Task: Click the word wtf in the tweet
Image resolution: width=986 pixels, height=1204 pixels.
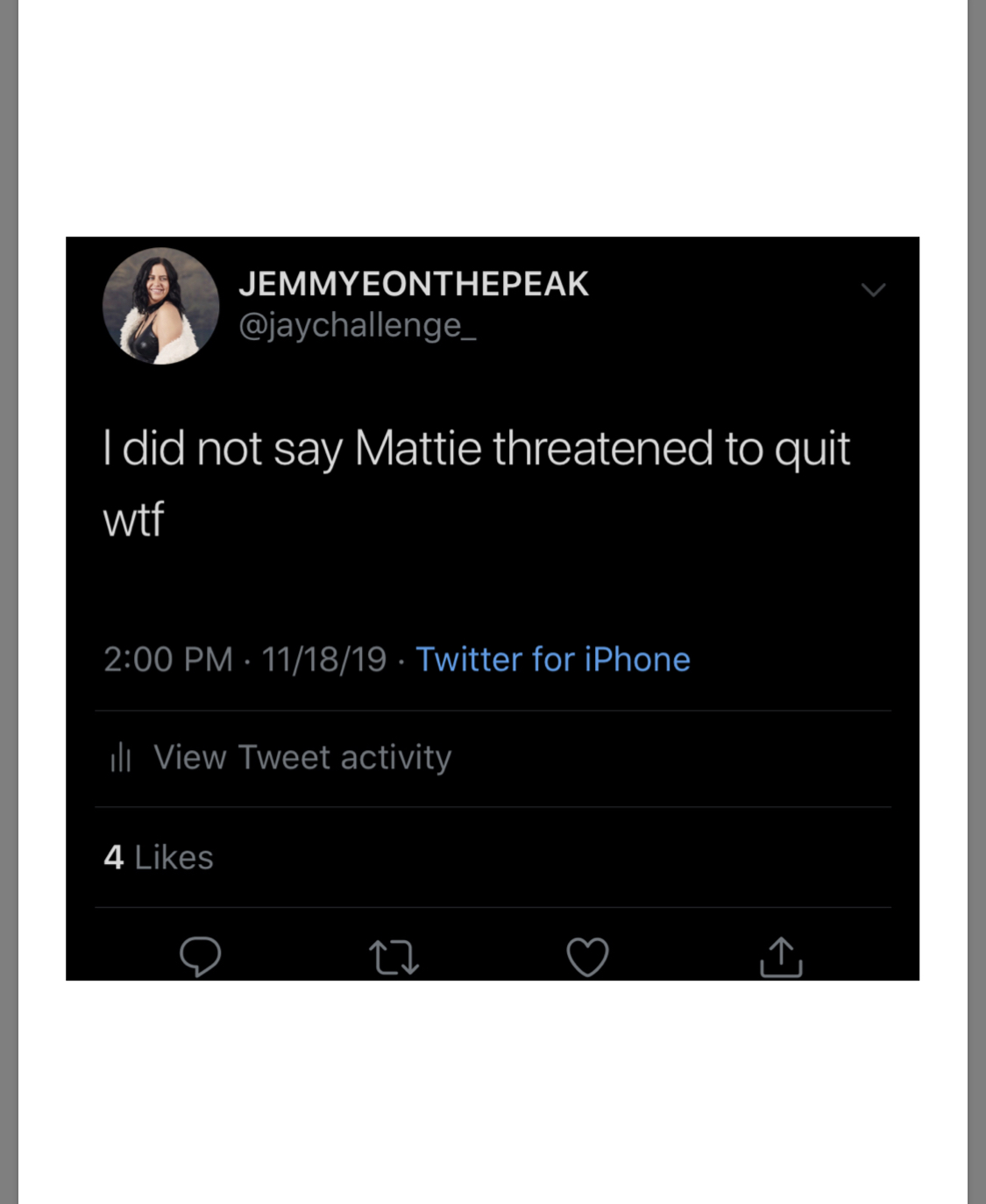Action: 133,520
